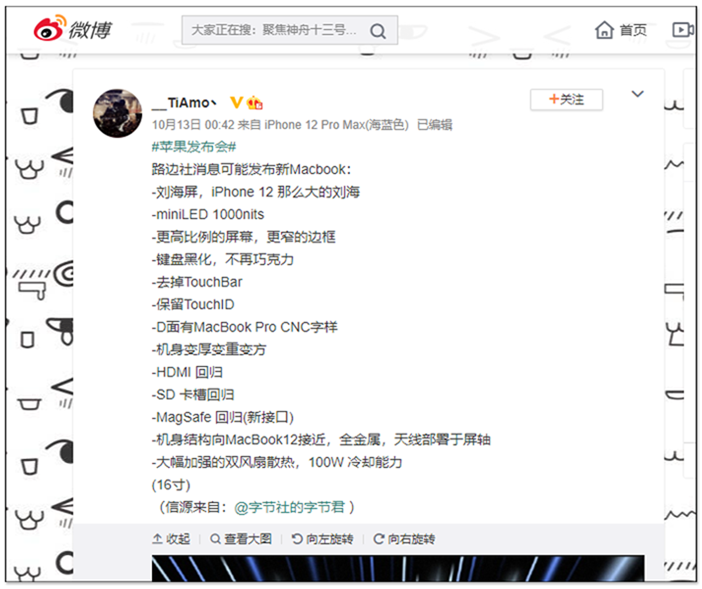The image size is (702, 589).
Task: Focus the Weibo search box
Action: click(x=290, y=30)
